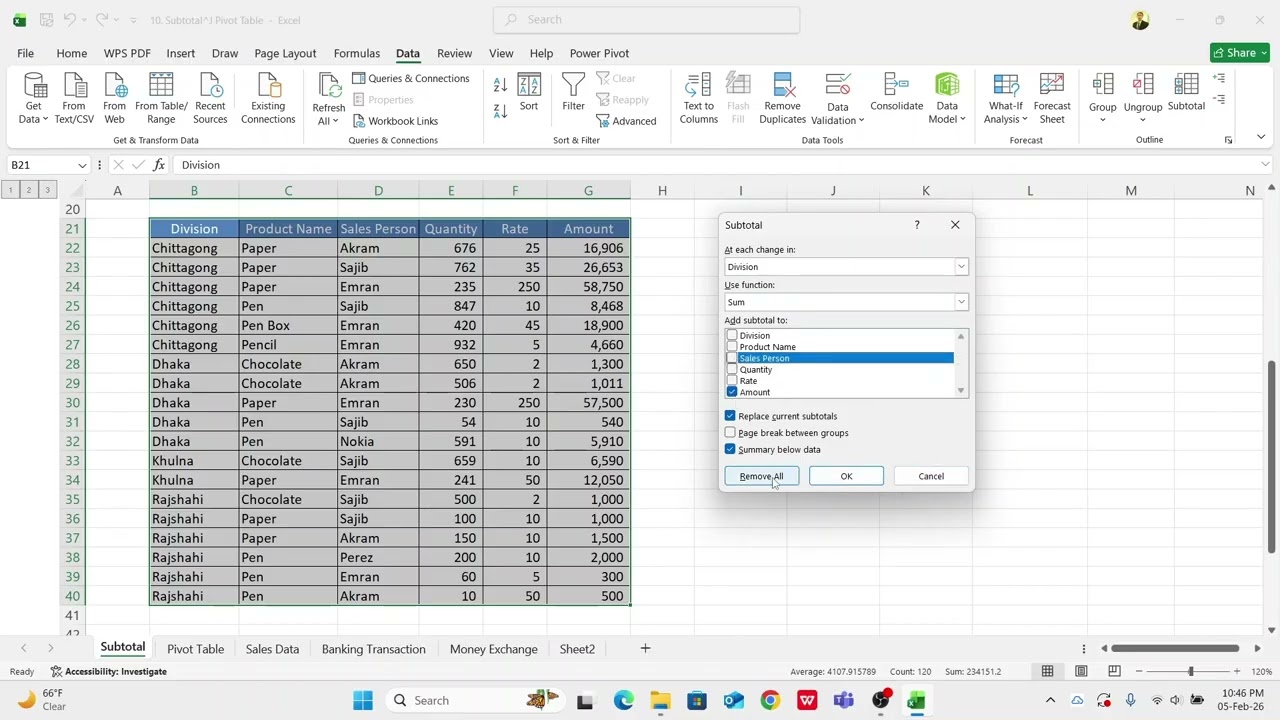Click the Forecast Sheet icon

[x=1052, y=99]
